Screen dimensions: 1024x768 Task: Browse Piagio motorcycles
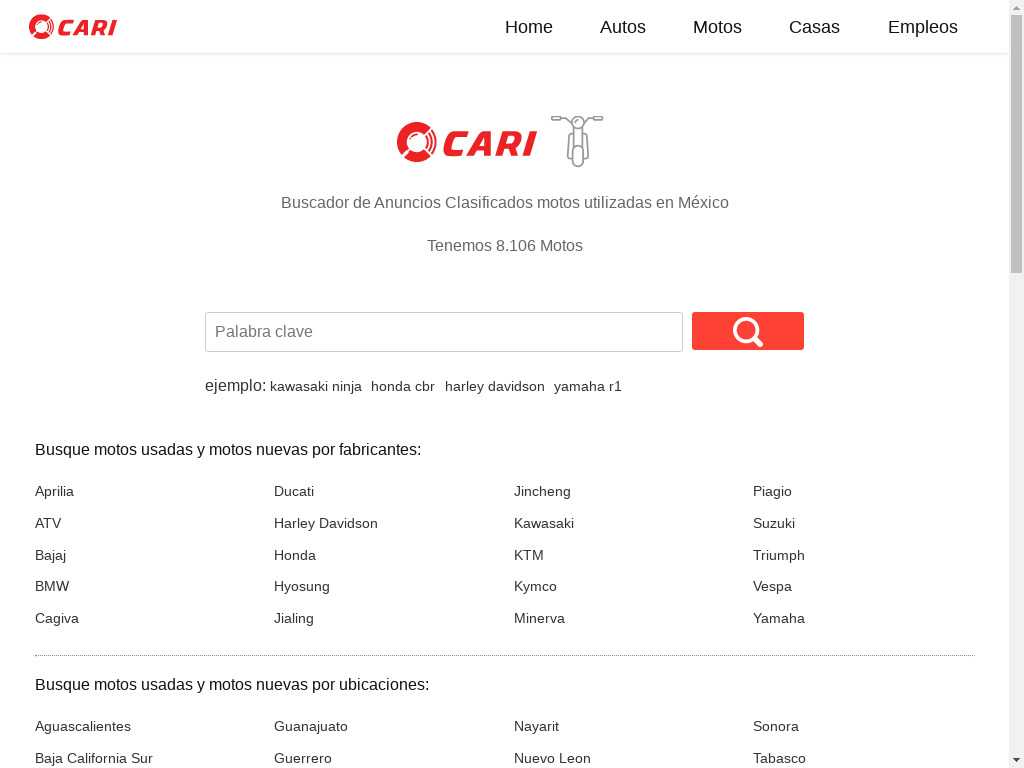[772, 491]
